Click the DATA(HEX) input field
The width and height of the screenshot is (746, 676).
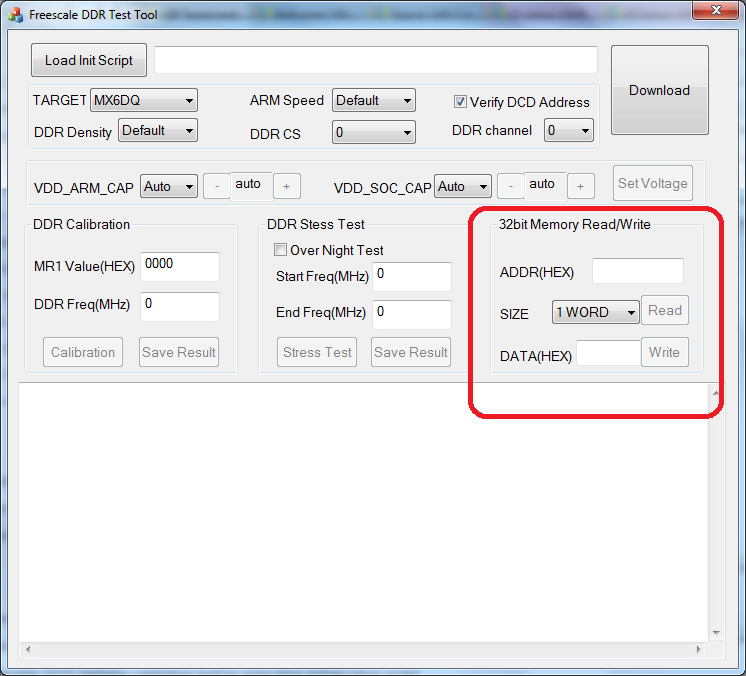pyautogui.click(x=609, y=353)
